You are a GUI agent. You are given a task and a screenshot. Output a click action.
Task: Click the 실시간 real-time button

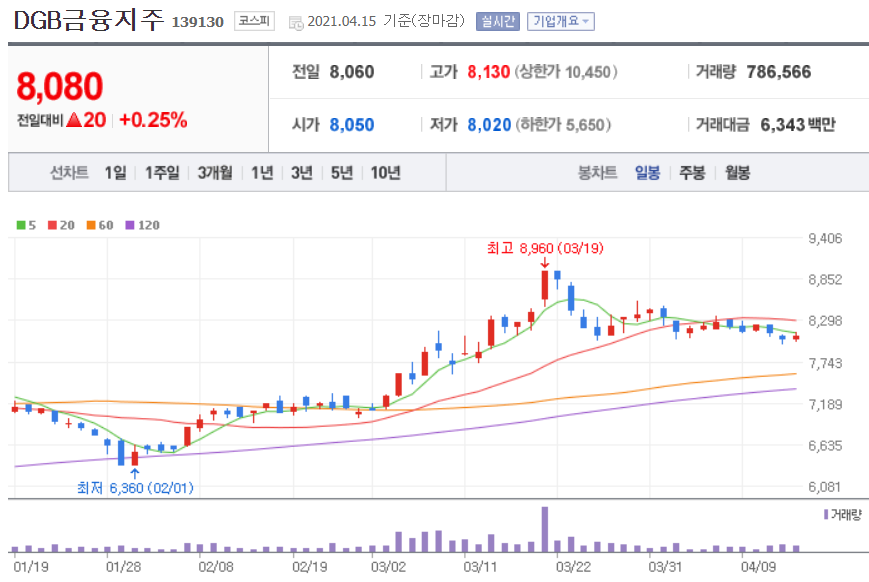pos(498,22)
